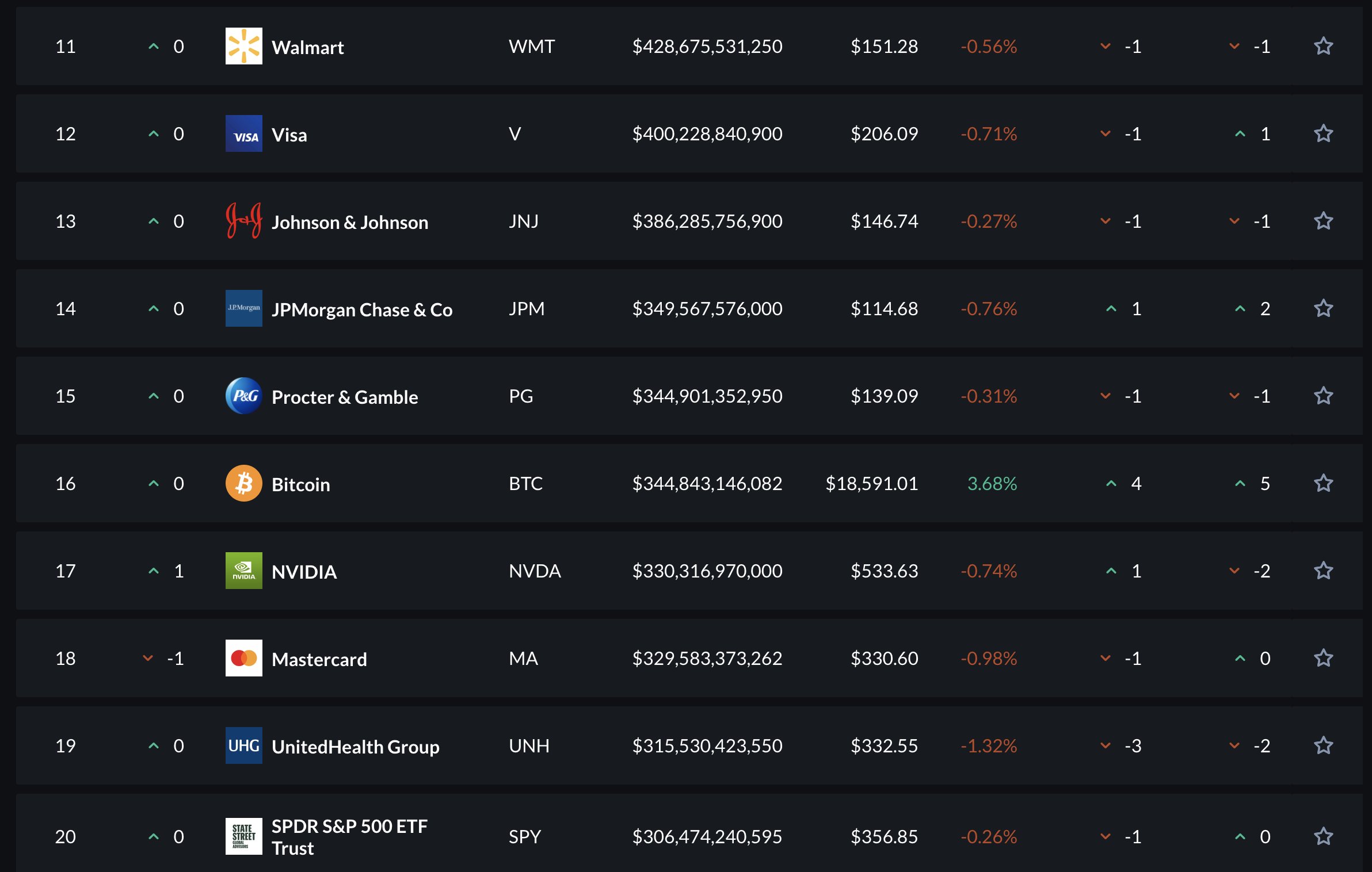This screenshot has width=1372, height=872.
Task: Add Johnson & Johnson to favorites star
Action: (x=1323, y=221)
